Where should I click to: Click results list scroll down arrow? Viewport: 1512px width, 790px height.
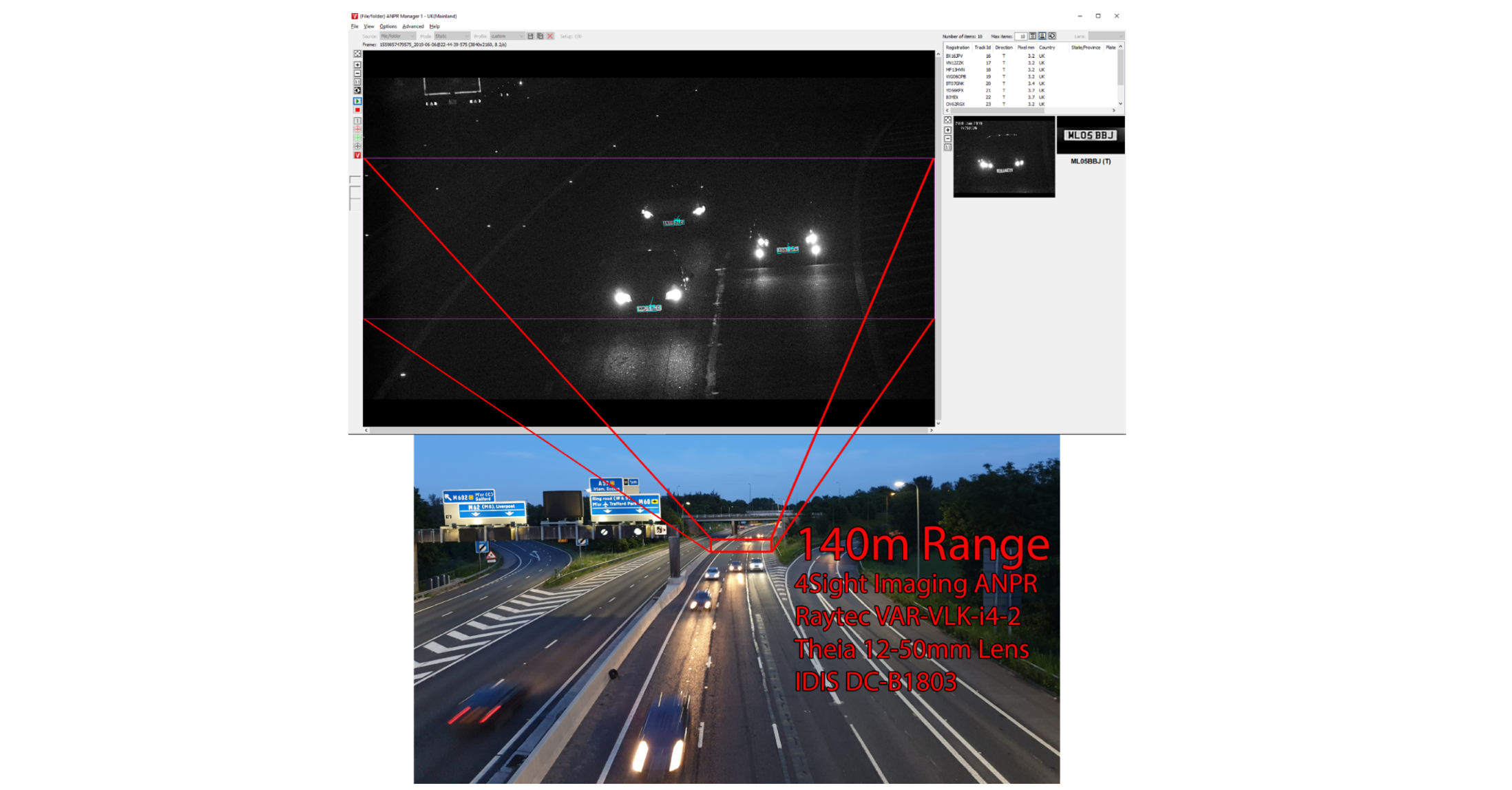pyautogui.click(x=1121, y=104)
